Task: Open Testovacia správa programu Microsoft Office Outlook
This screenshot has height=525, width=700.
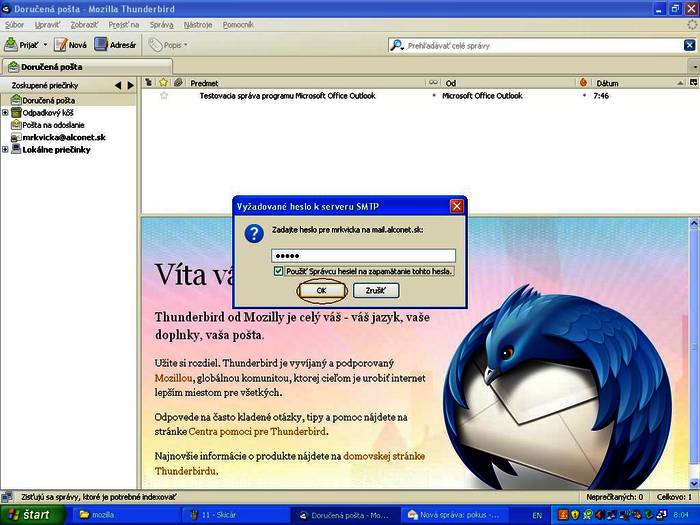Action: point(288,96)
